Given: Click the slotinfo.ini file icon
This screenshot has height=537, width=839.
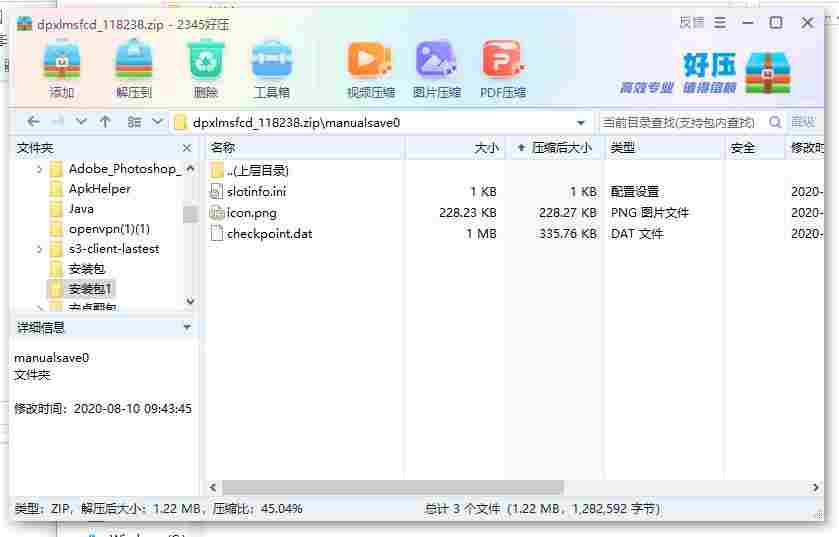Looking at the screenshot, I should tap(216, 191).
